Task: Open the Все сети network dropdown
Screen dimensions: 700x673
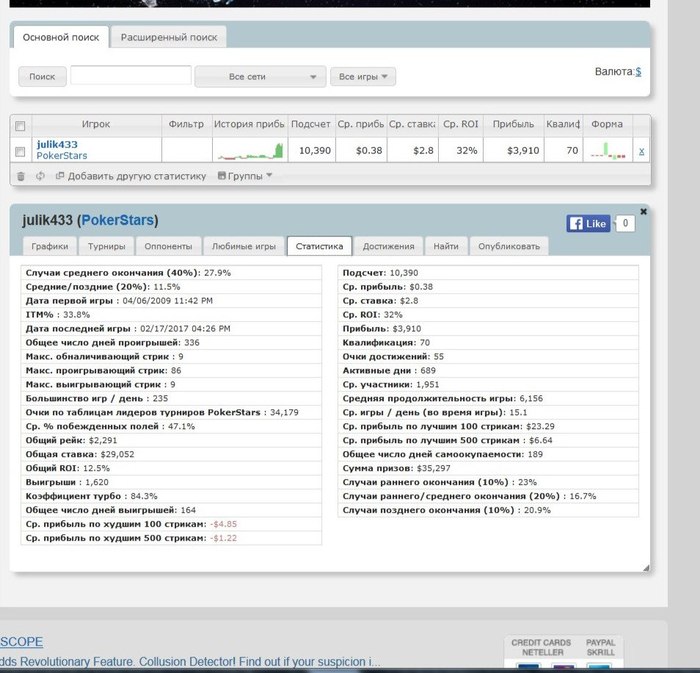Action: (x=260, y=77)
